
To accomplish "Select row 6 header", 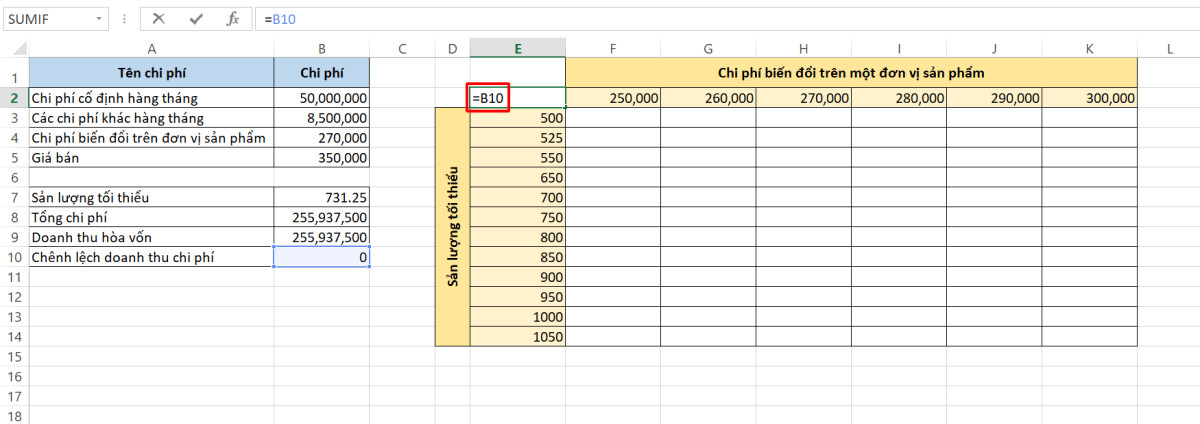I will (x=14, y=177).
